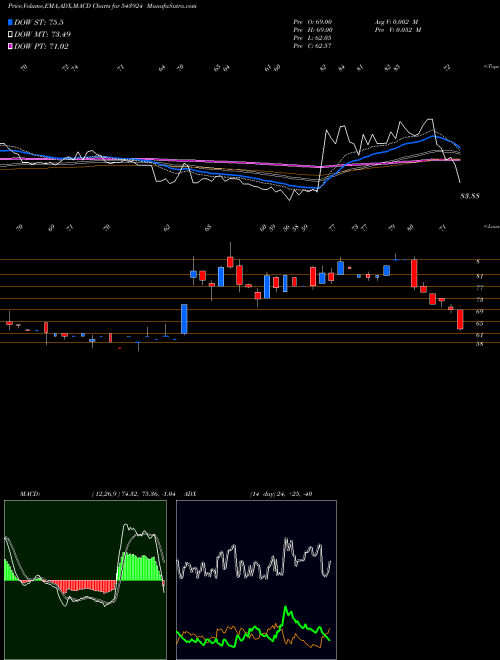Click the ADX (14 day) values text
Image resolution: width=500 pixels, height=660 pixels.
coord(280,494)
